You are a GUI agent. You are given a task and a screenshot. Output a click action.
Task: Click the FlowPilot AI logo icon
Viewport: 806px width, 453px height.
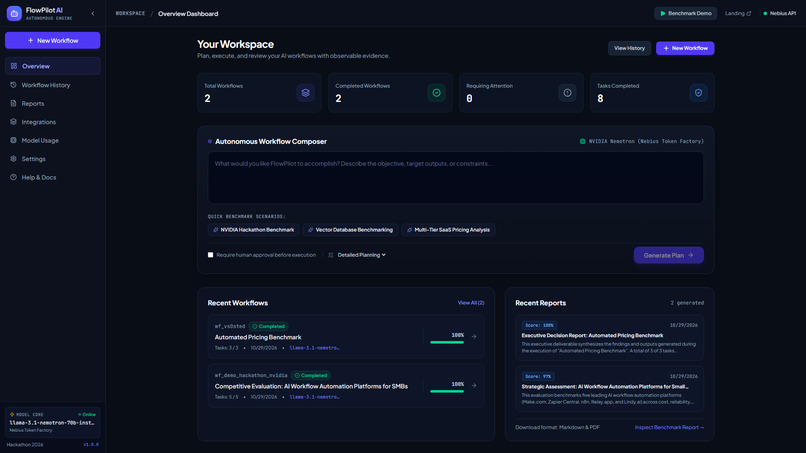[x=14, y=13]
